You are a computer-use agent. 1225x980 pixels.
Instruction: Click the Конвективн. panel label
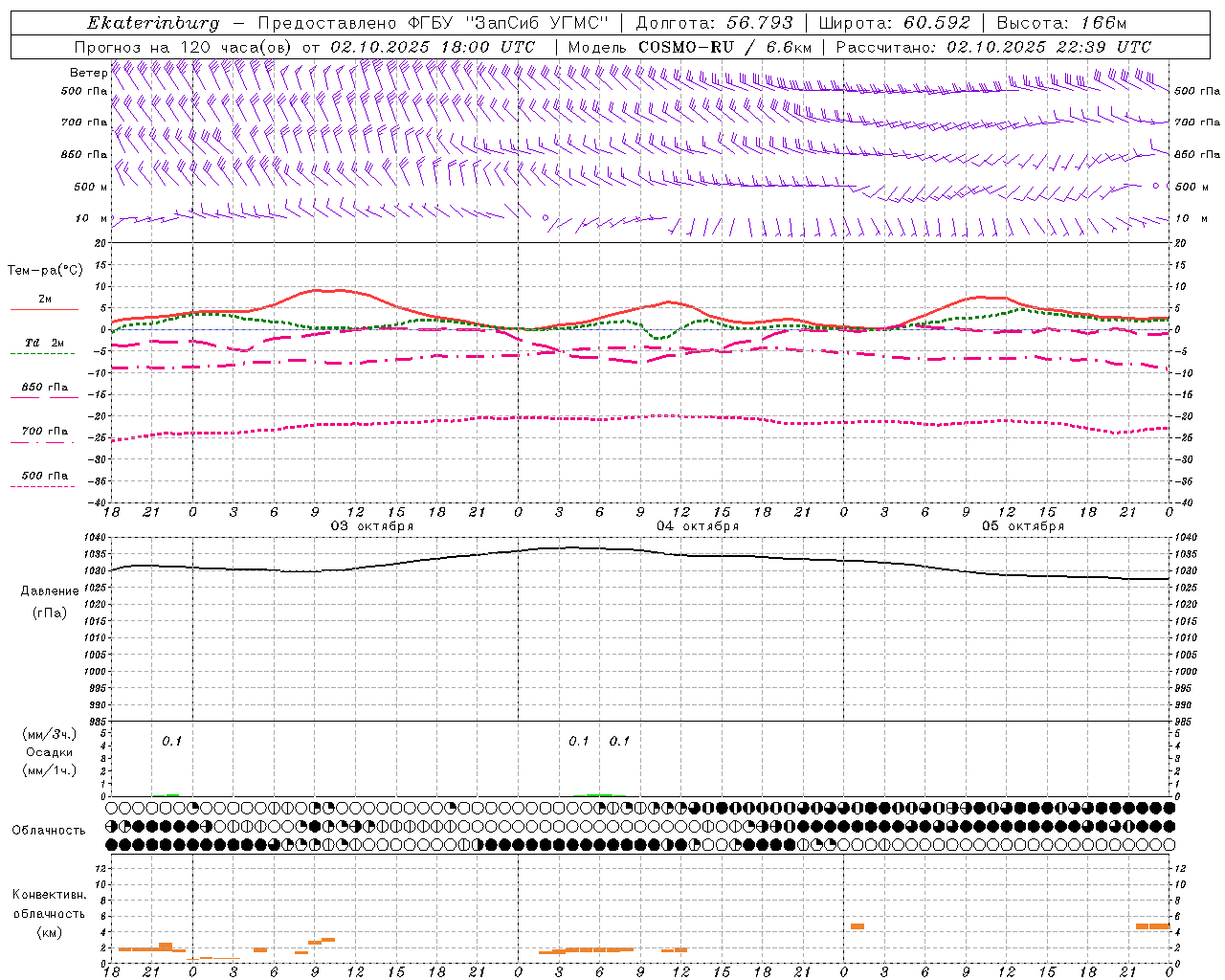tap(50, 895)
